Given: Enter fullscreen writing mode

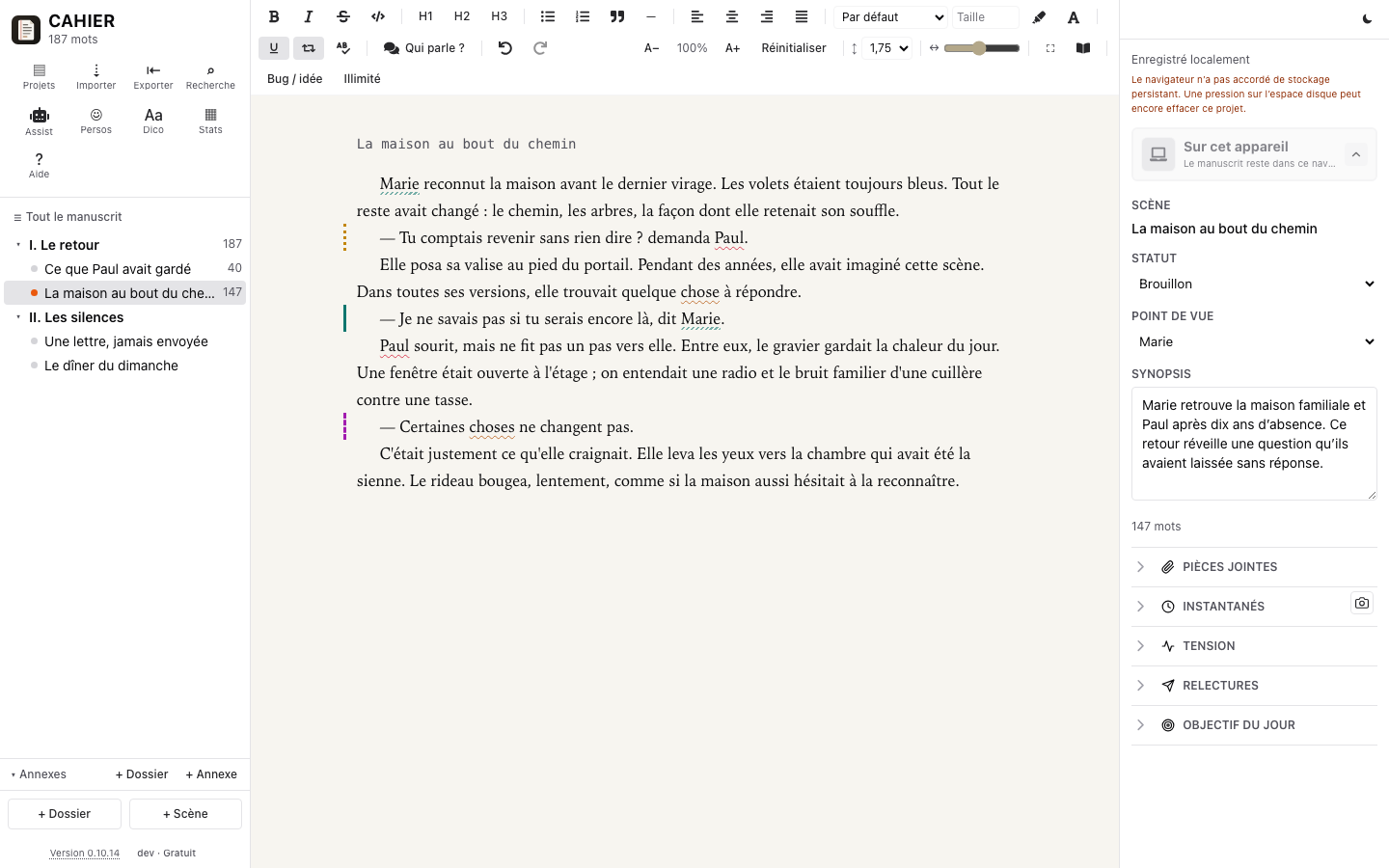Looking at the screenshot, I should pos(1050,48).
